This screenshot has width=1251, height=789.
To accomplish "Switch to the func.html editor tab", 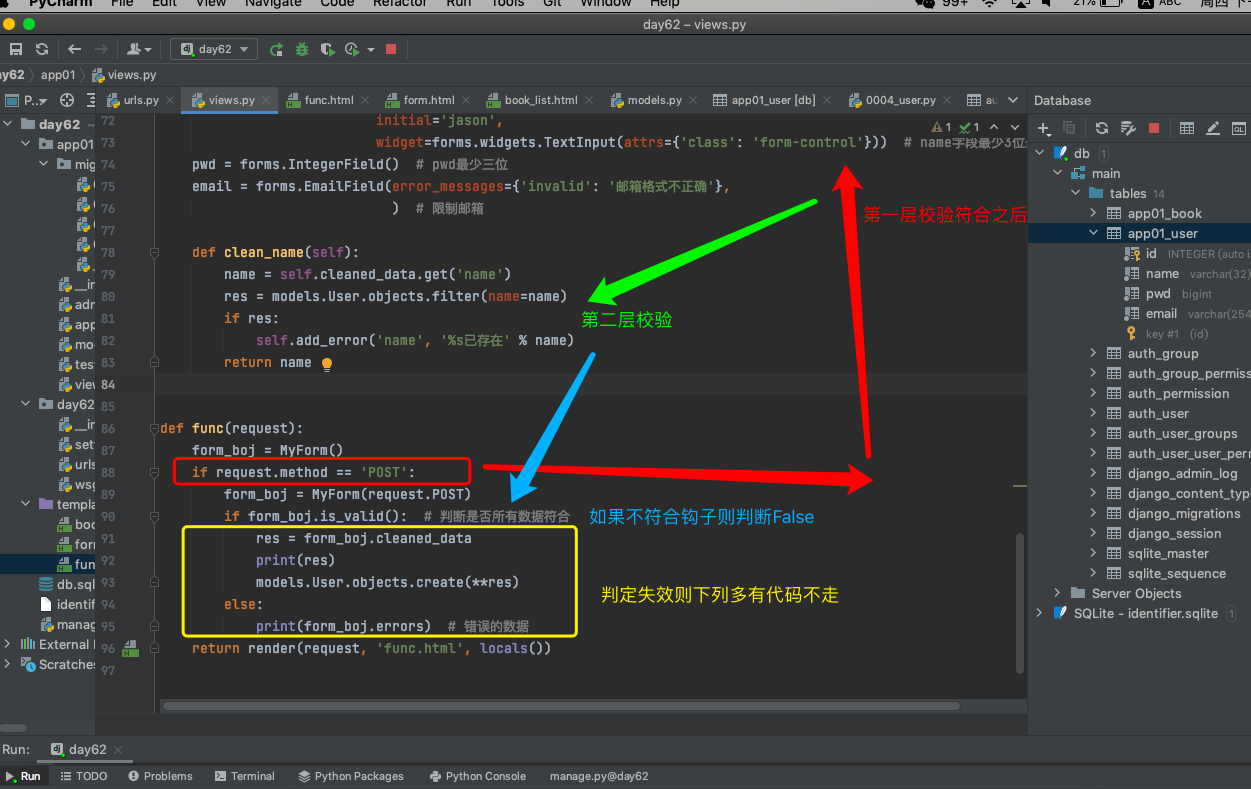I will click(x=329, y=100).
